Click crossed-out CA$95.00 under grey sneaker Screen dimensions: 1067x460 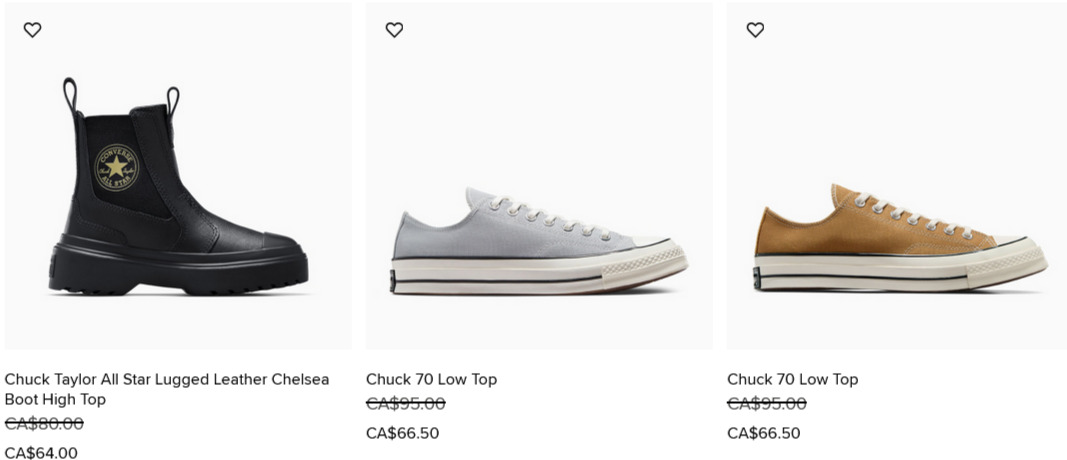405,404
